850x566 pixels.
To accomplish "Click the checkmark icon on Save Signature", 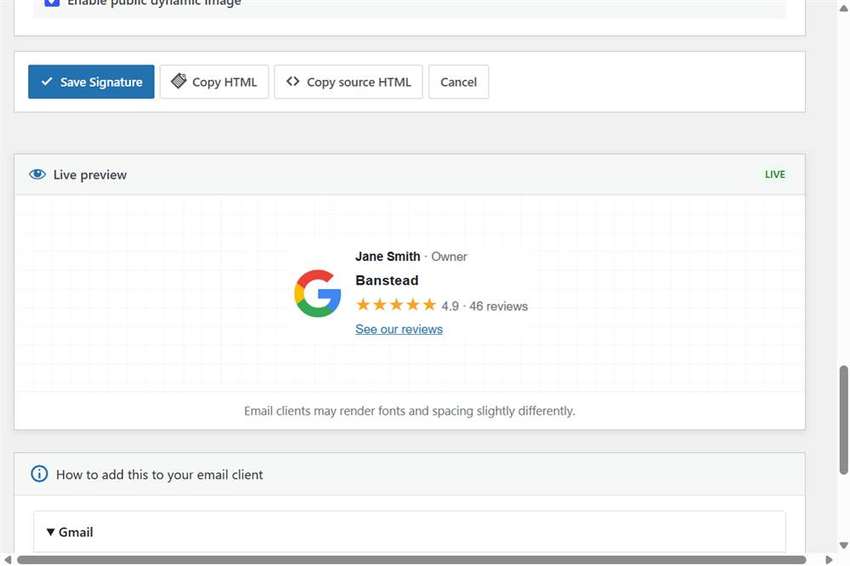I will (47, 81).
